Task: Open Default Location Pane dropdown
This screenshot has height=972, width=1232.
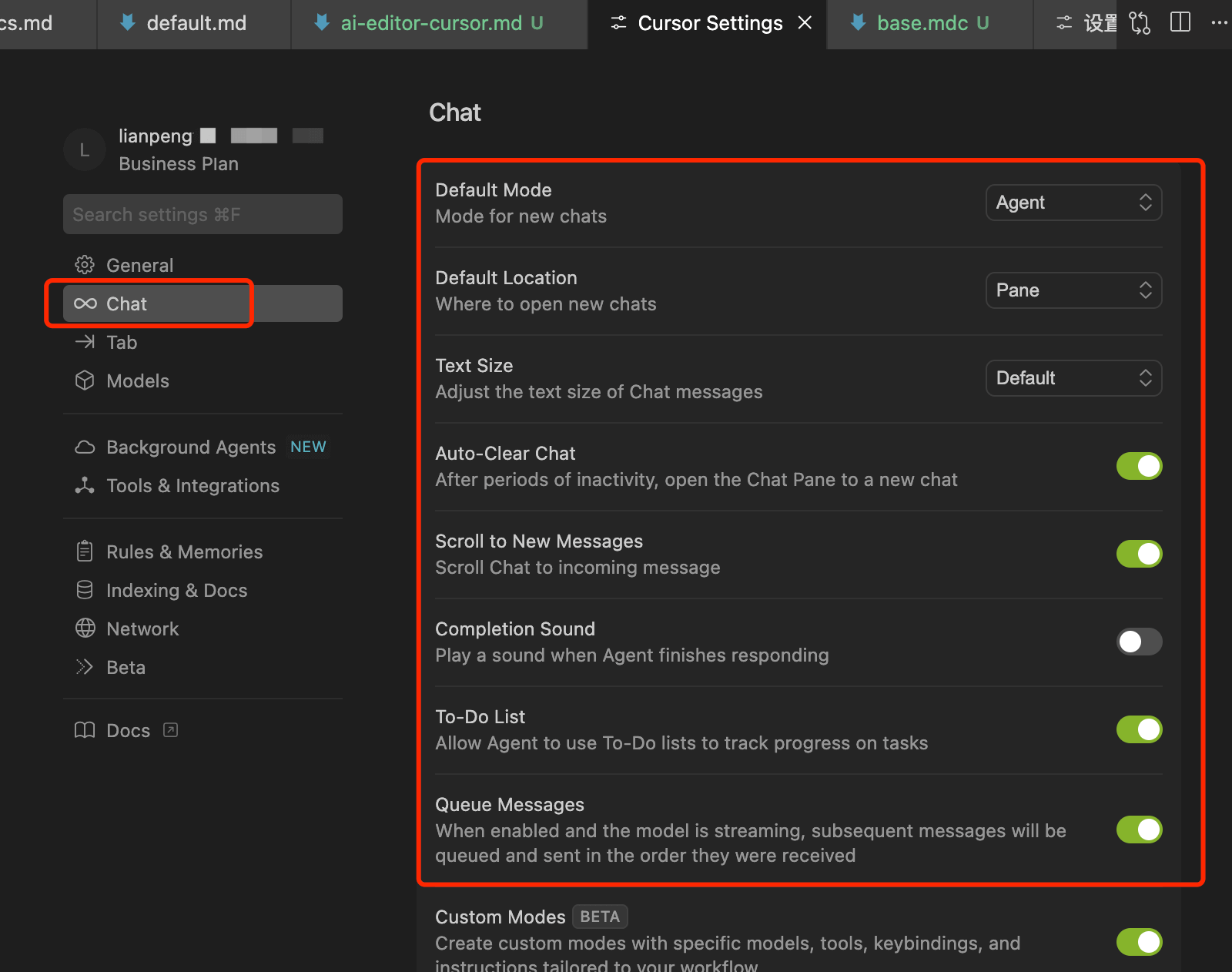Action: (1073, 290)
